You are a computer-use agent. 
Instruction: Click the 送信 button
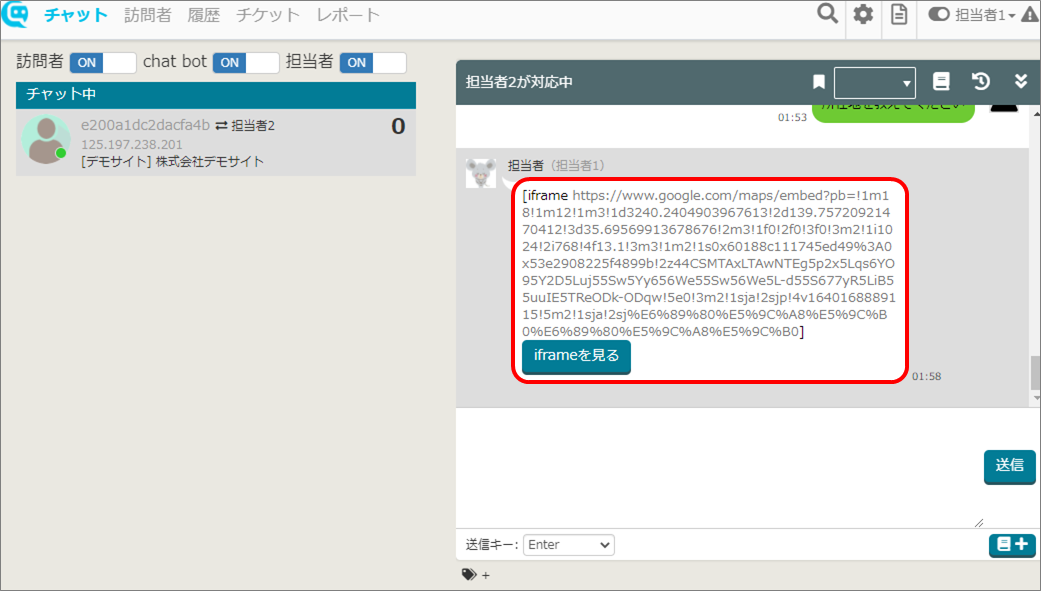click(x=1009, y=466)
